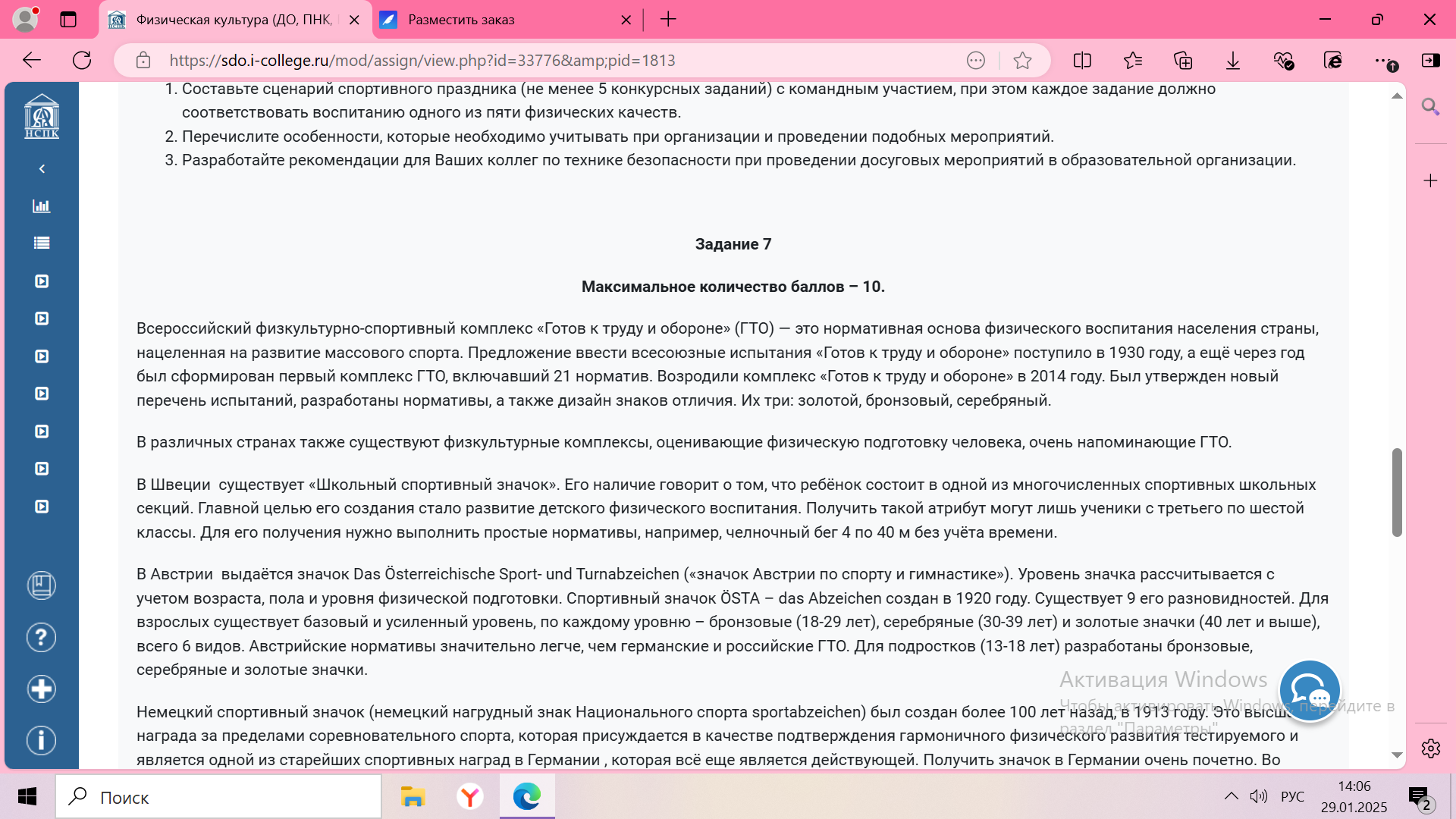Screen dimensions: 1456x819
Task: Switch to the Физическая культура tab
Action: pyautogui.click(x=234, y=20)
